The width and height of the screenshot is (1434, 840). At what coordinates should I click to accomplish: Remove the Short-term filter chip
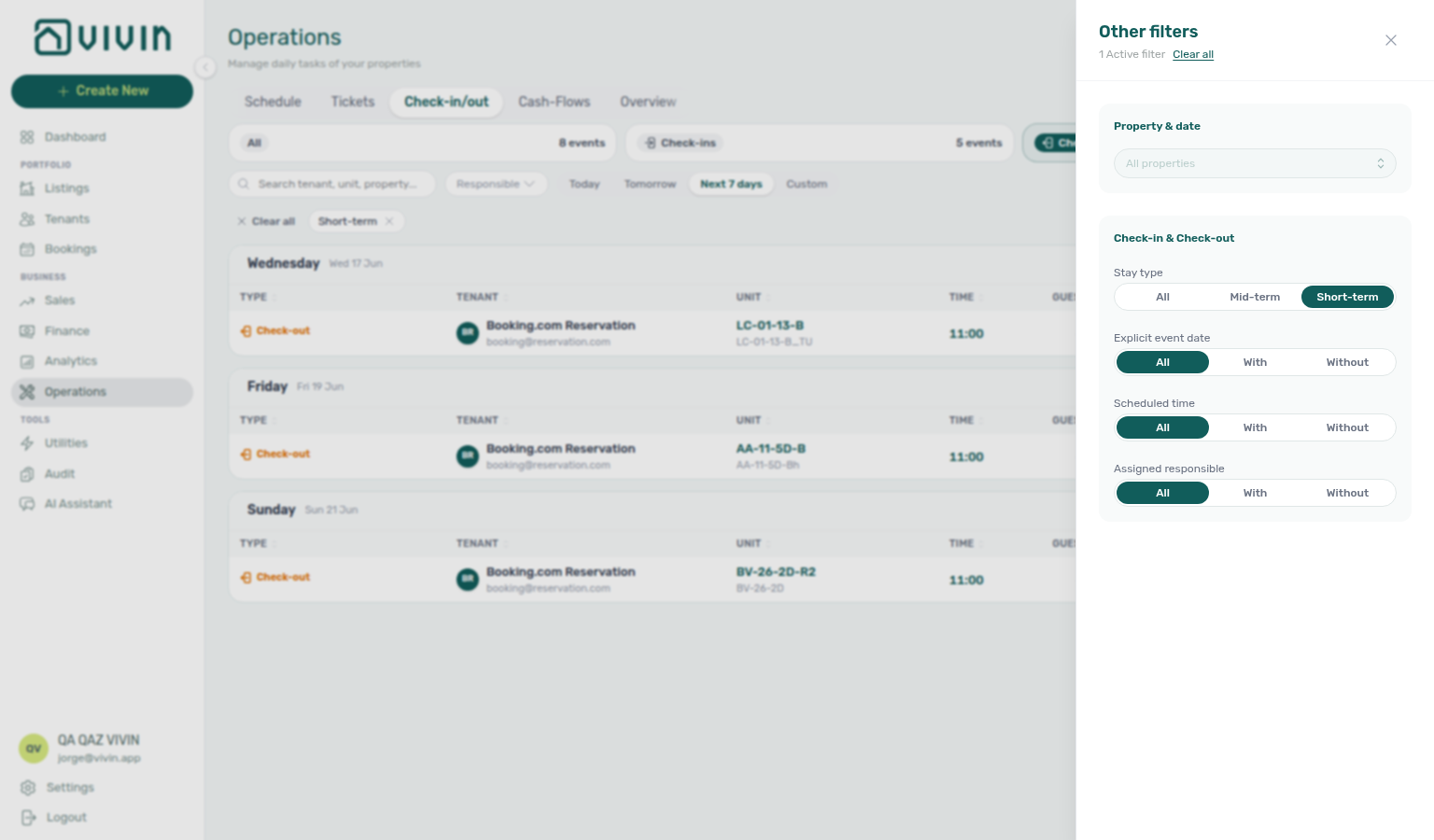pos(389,221)
